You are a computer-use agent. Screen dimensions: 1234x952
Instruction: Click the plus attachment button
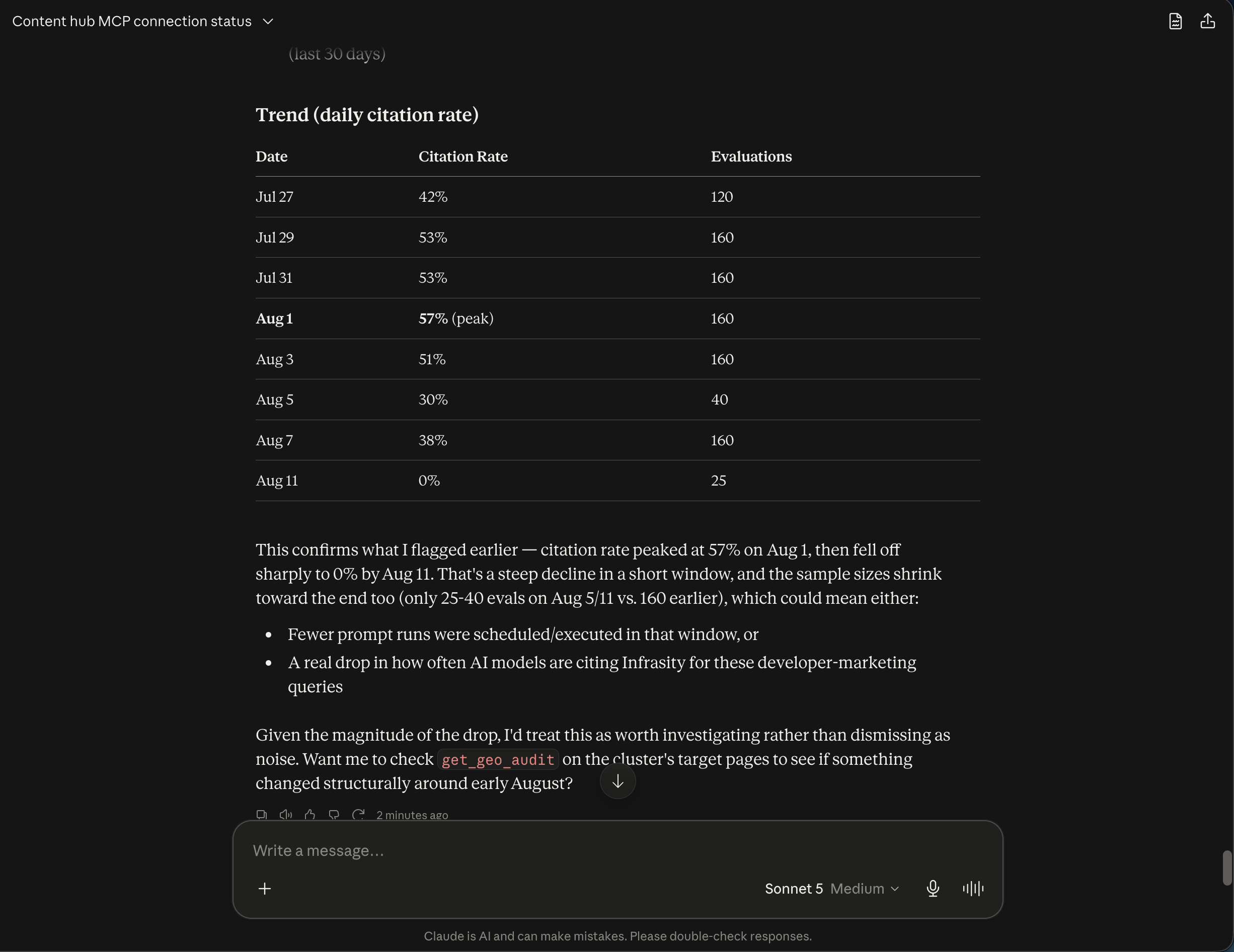click(x=264, y=889)
